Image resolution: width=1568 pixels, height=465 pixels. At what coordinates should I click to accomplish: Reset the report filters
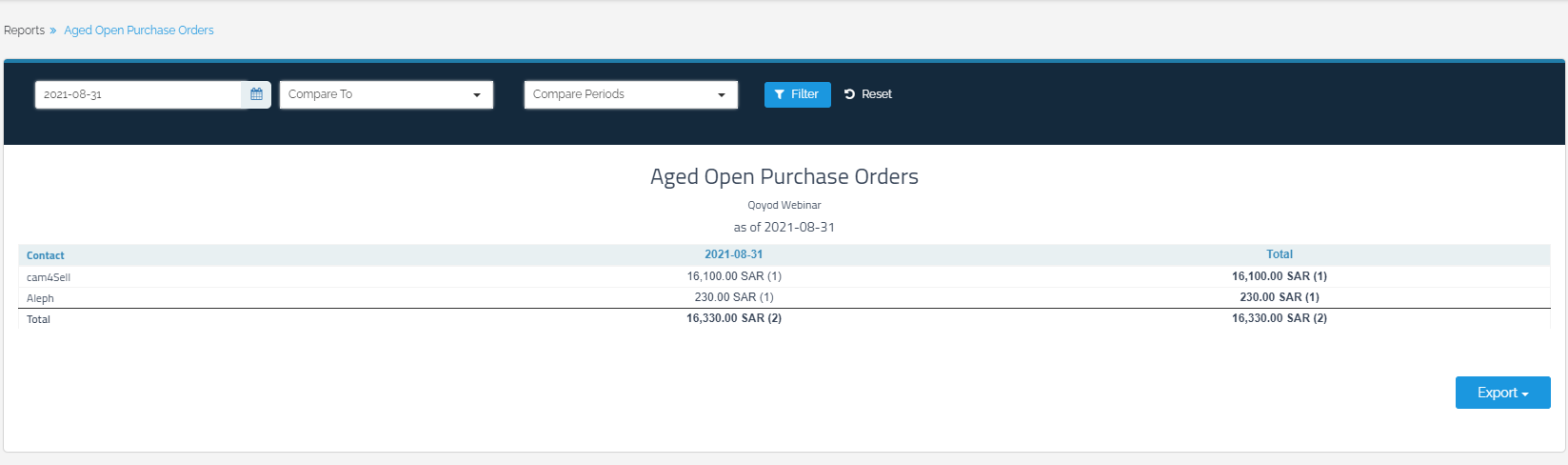868,94
